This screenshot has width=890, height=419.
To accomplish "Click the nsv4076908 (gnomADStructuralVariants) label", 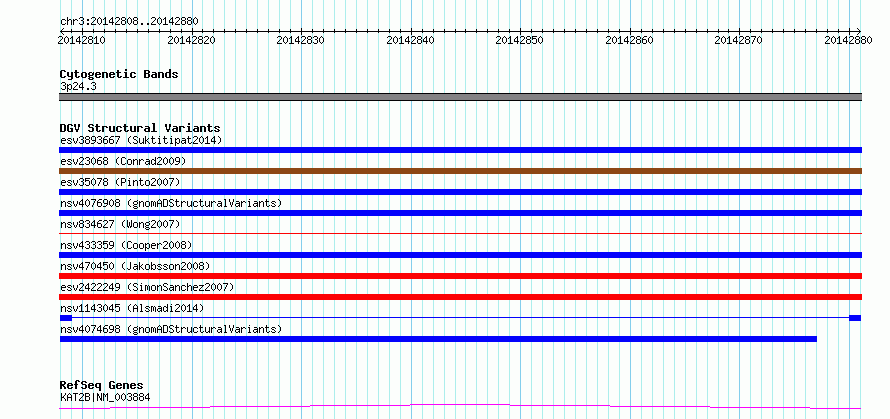I will coord(171,203).
